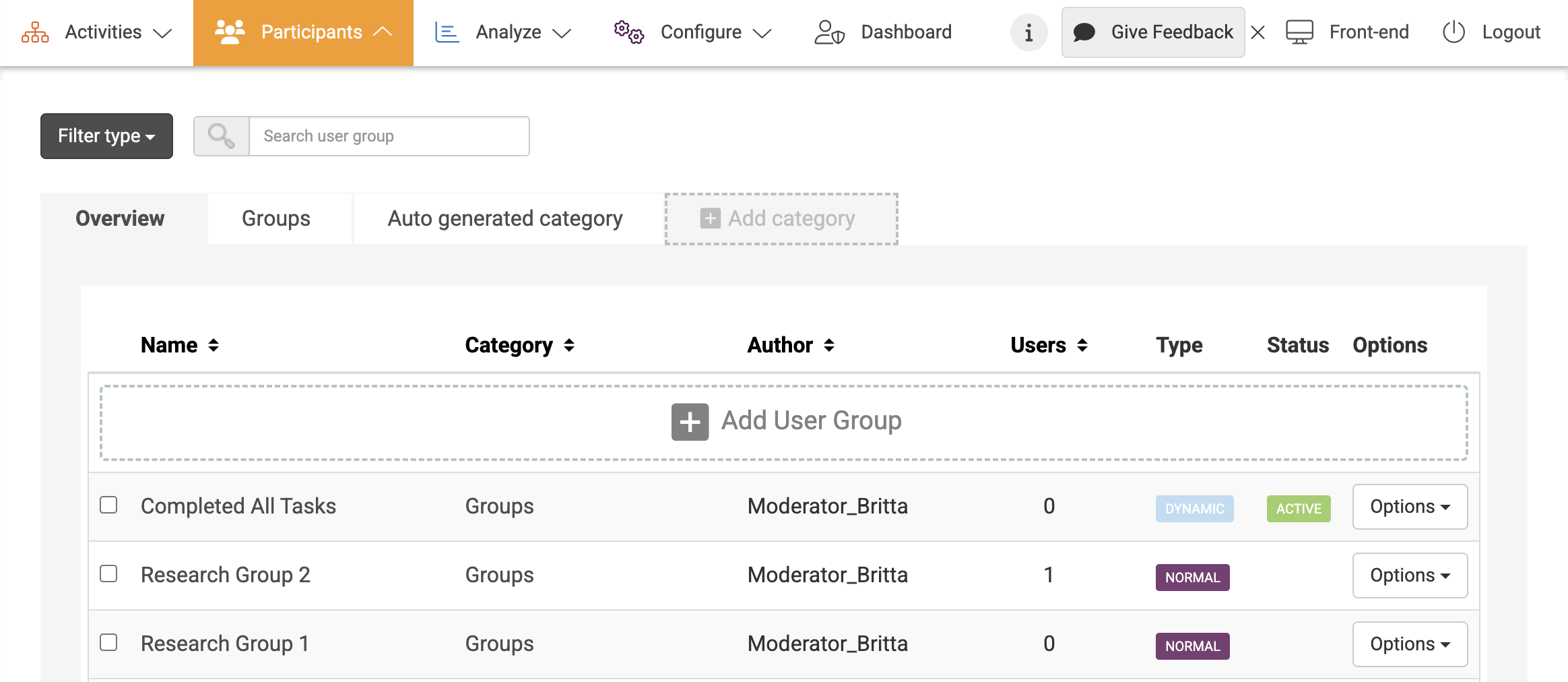Click the Dashboard user shield icon
Image resolution: width=1568 pixels, height=682 pixels.
pos(829,32)
